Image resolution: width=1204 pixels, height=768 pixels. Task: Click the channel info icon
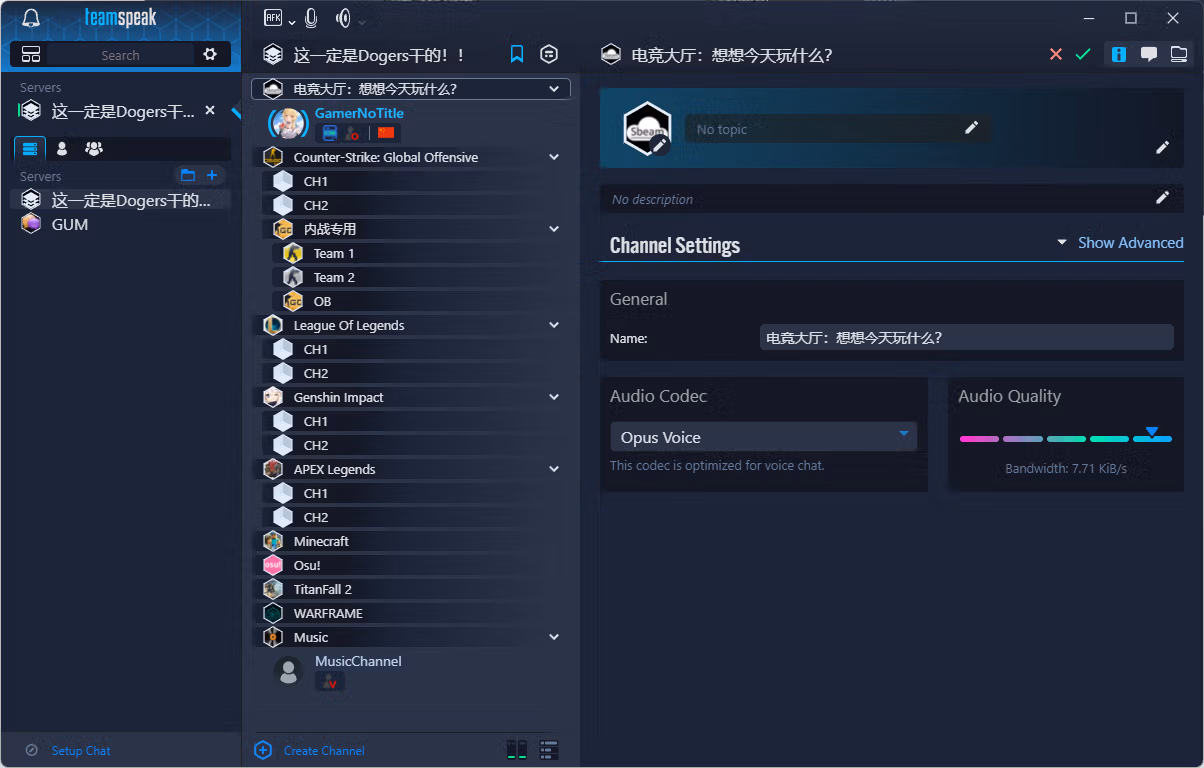coord(1119,54)
